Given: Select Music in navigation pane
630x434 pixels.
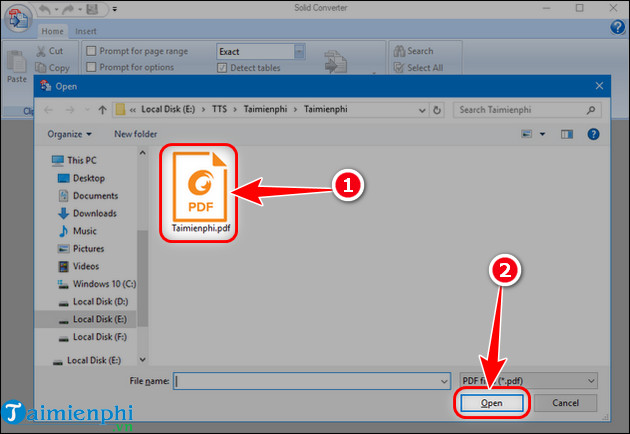Looking at the screenshot, I should (x=77, y=231).
